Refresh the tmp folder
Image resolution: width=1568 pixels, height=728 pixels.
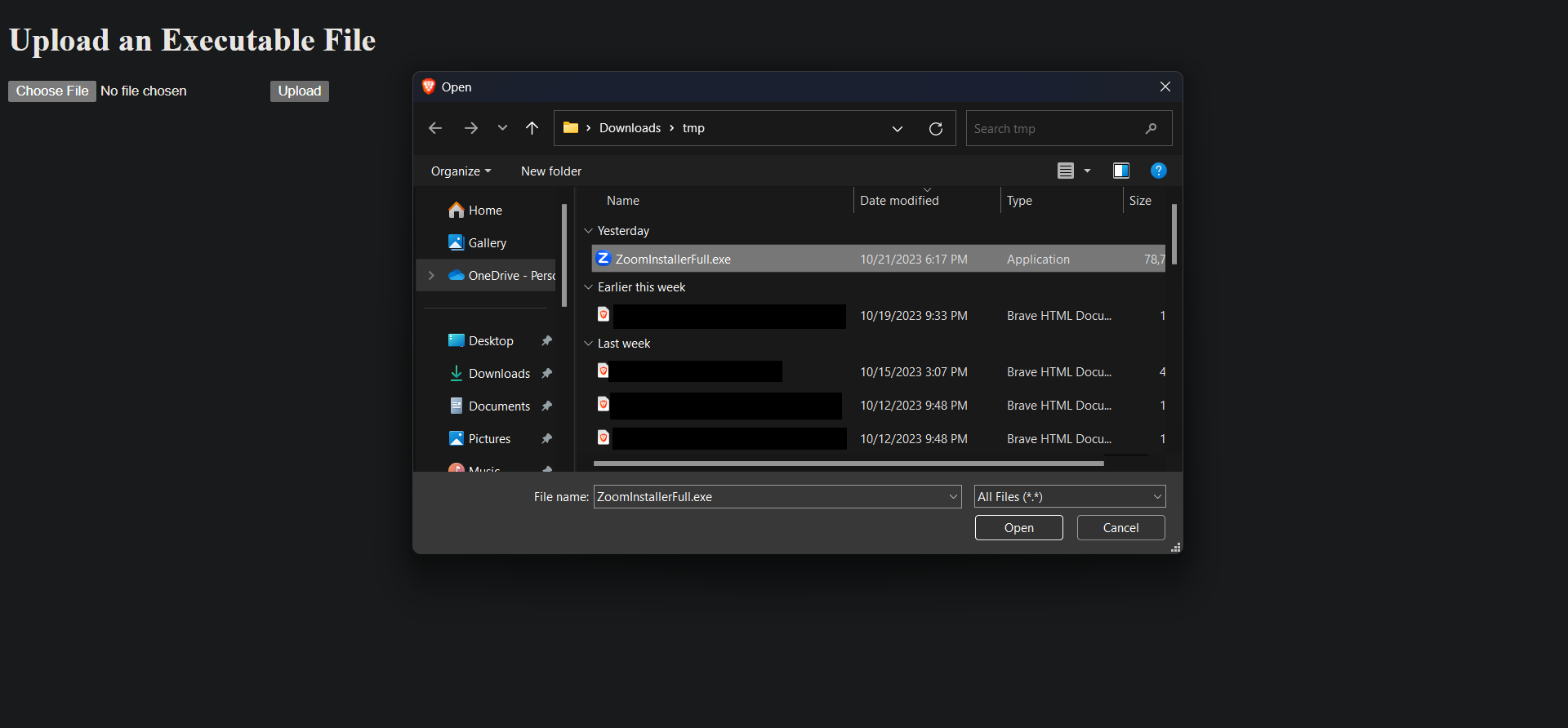(x=936, y=128)
